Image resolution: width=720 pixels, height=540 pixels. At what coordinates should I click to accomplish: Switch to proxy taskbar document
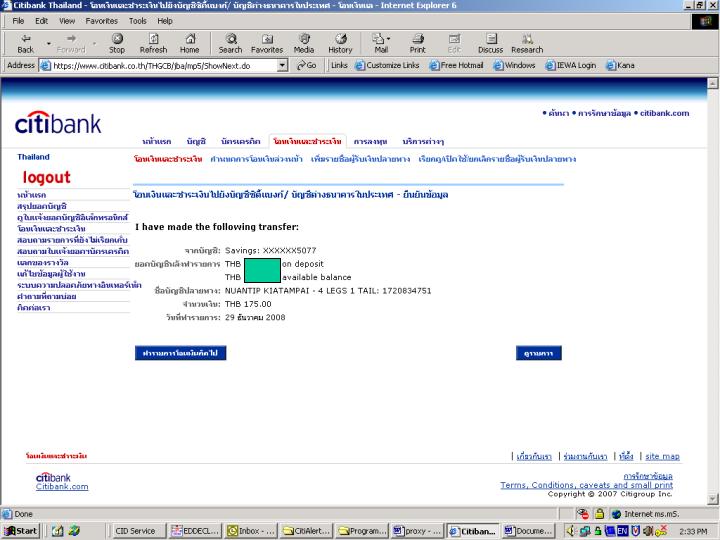[417, 531]
